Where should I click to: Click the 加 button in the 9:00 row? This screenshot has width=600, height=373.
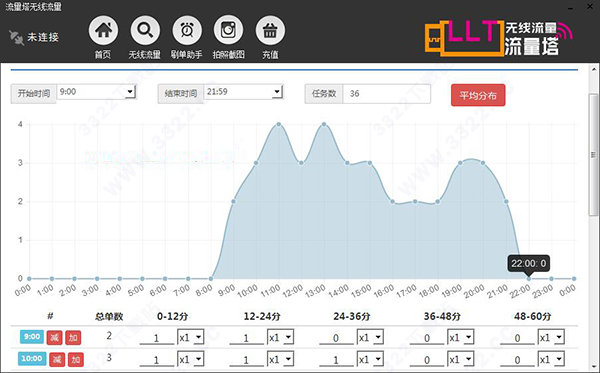(x=73, y=338)
